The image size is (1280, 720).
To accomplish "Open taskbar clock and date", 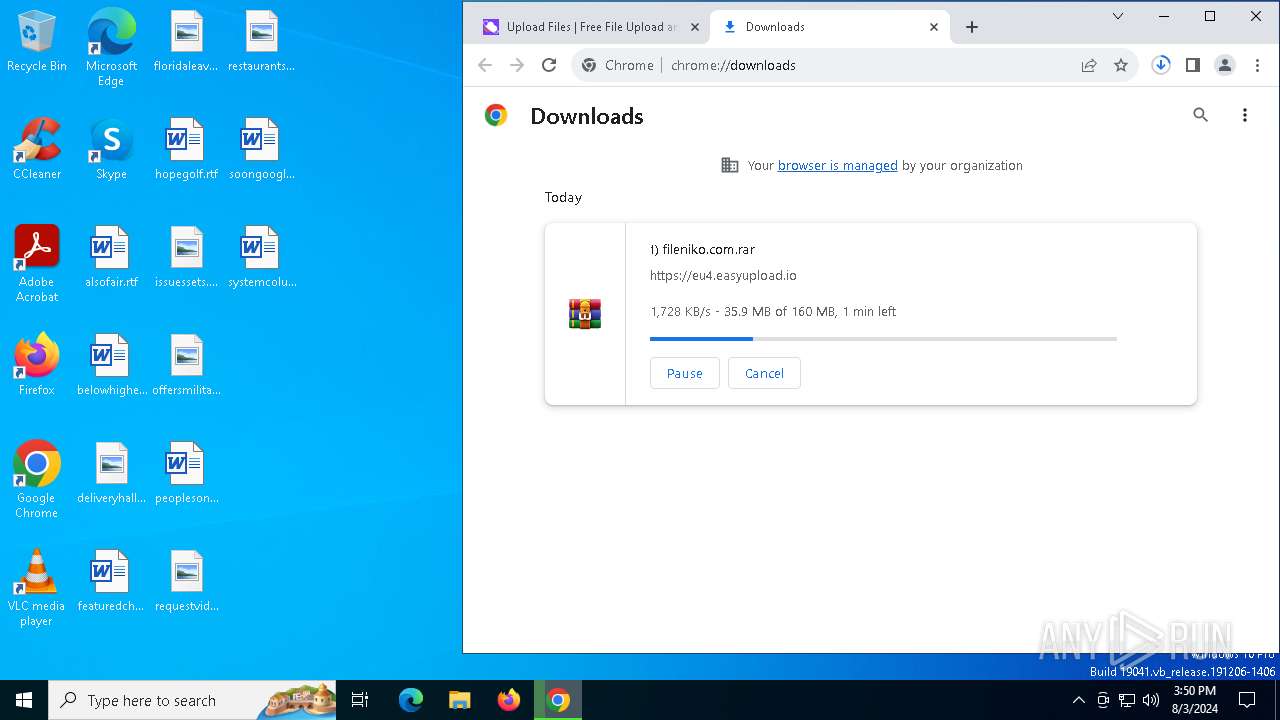I will [1195, 700].
